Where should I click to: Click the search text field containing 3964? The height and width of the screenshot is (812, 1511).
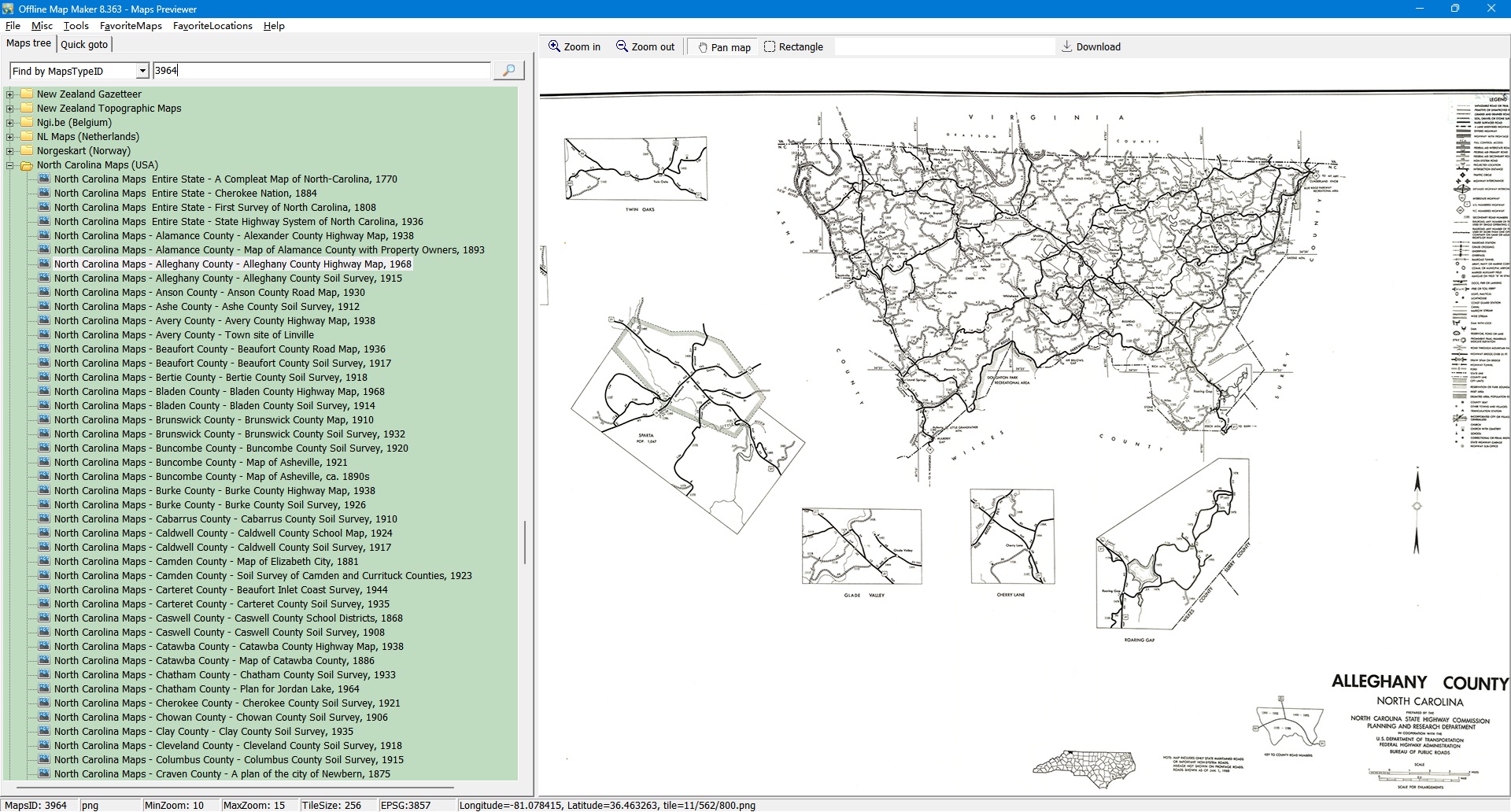321,71
